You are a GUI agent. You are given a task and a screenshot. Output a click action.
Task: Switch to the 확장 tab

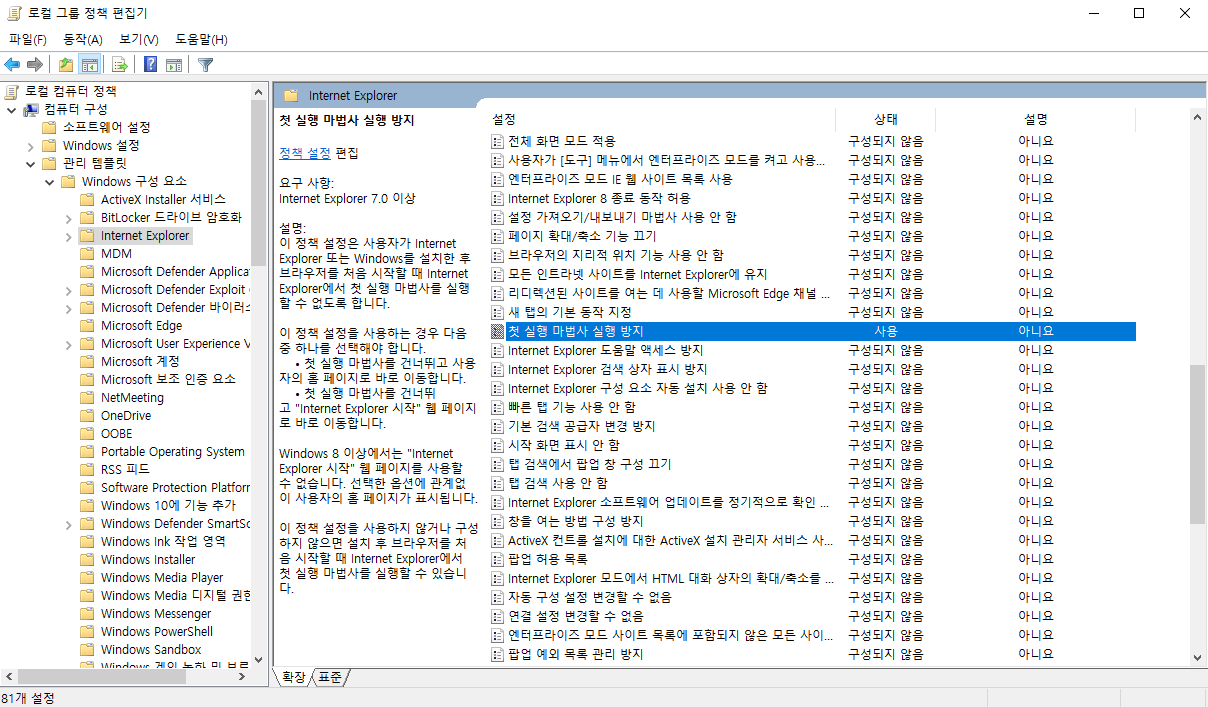click(294, 677)
